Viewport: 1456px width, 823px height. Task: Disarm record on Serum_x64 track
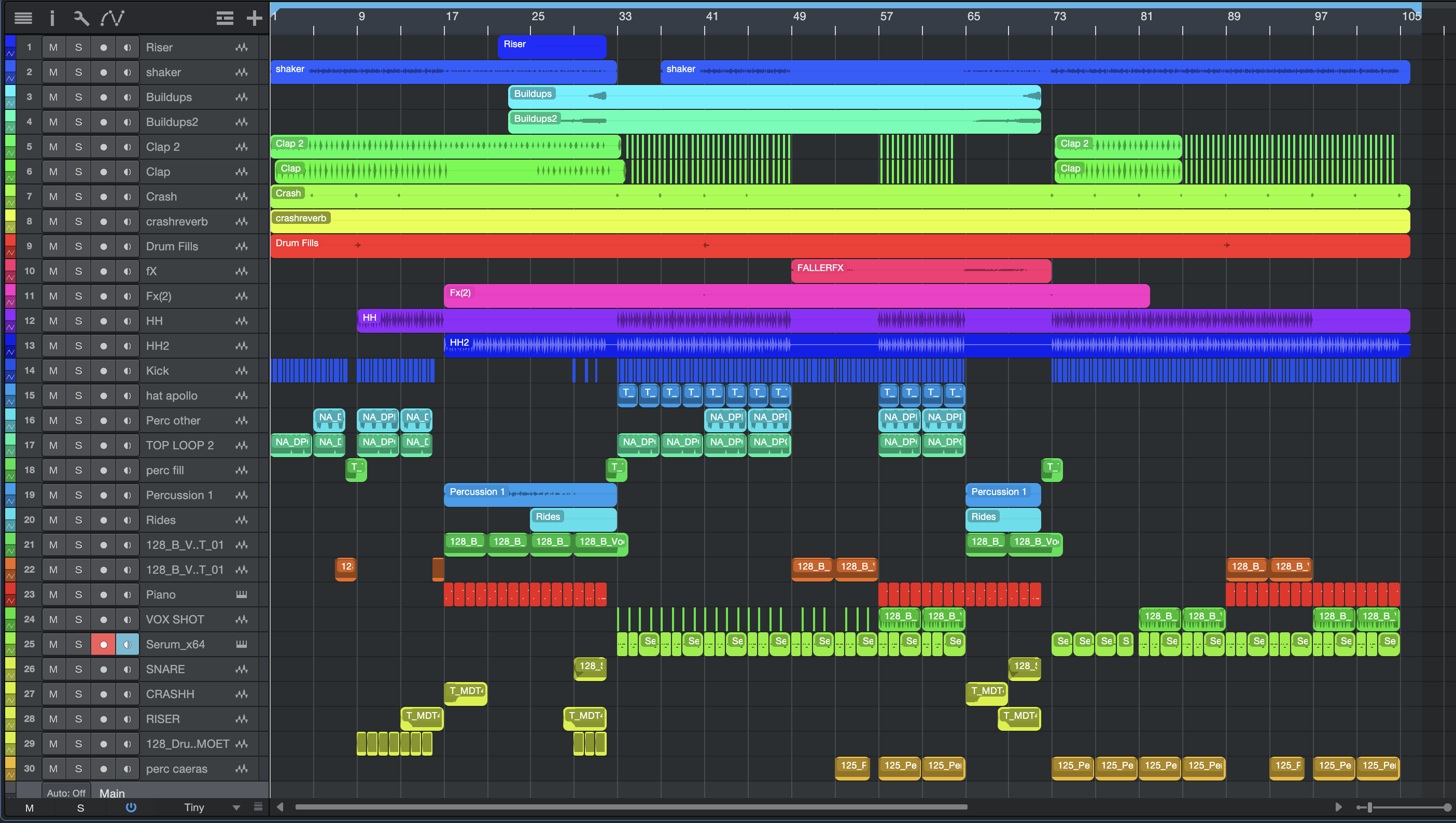pyautogui.click(x=103, y=644)
